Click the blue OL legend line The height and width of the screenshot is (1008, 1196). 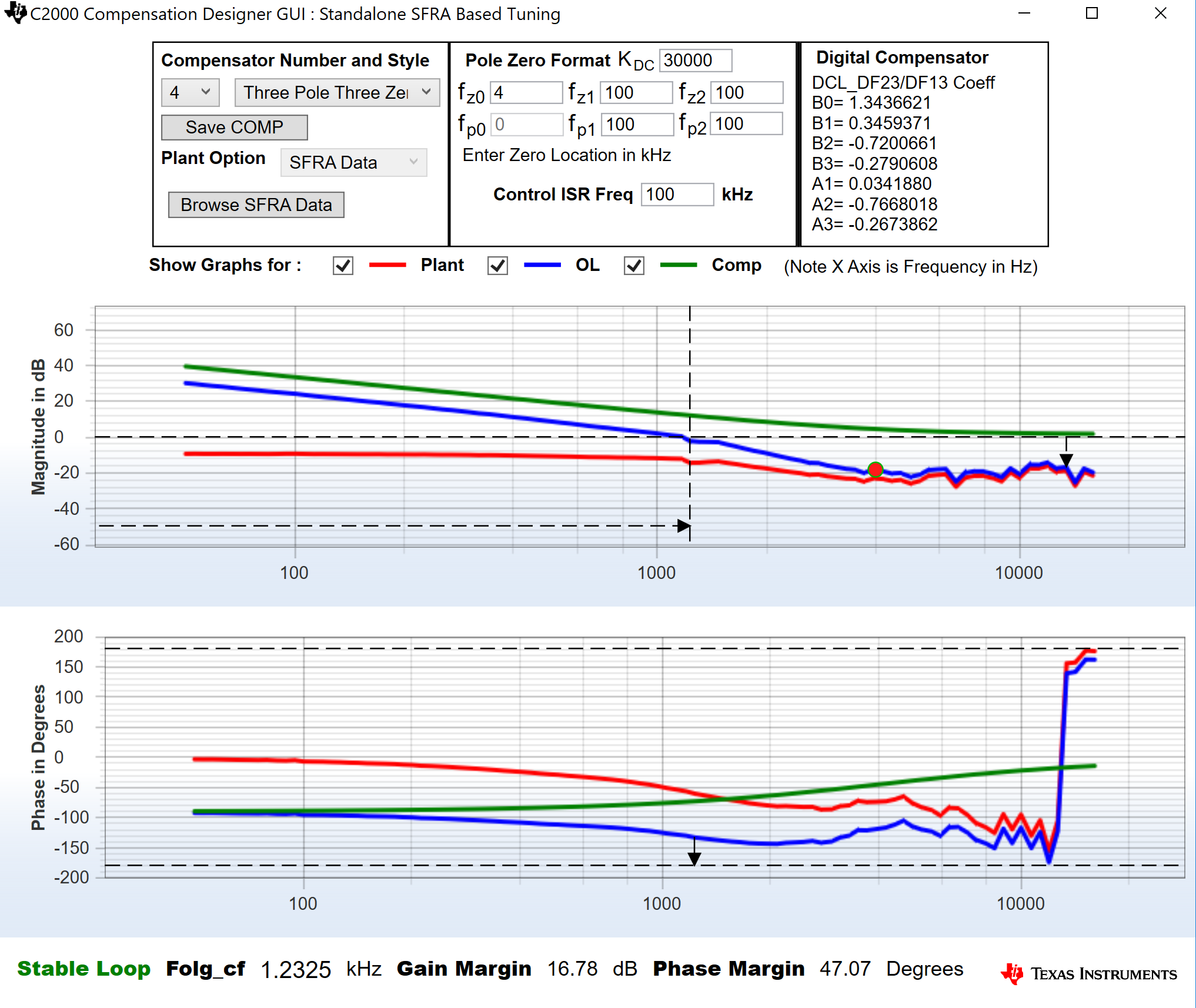(542, 265)
